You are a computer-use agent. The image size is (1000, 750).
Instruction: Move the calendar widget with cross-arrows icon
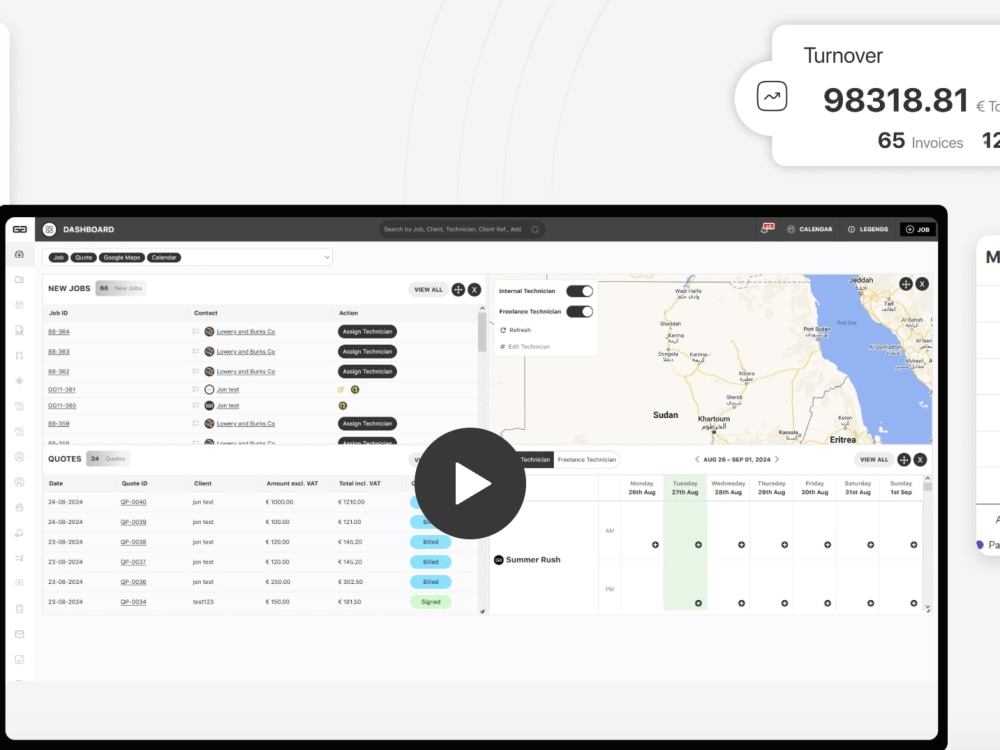tap(904, 460)
